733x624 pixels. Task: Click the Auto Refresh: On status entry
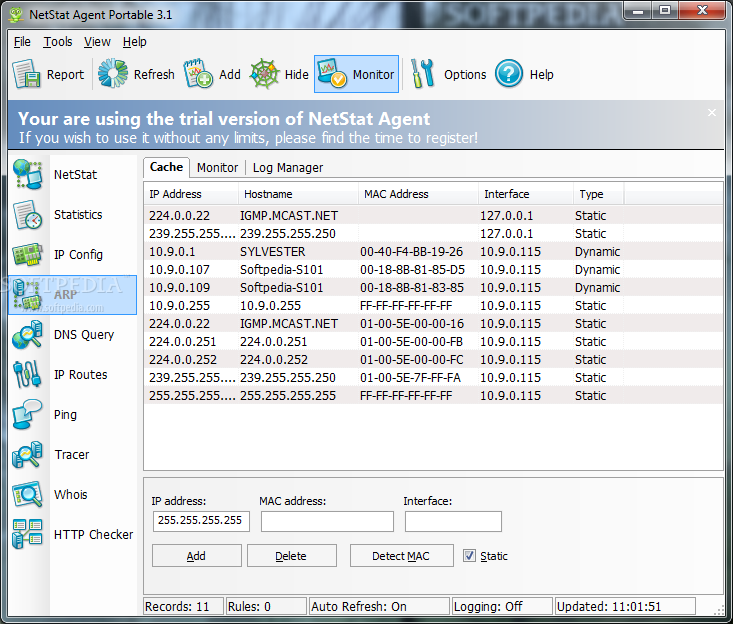379,606
